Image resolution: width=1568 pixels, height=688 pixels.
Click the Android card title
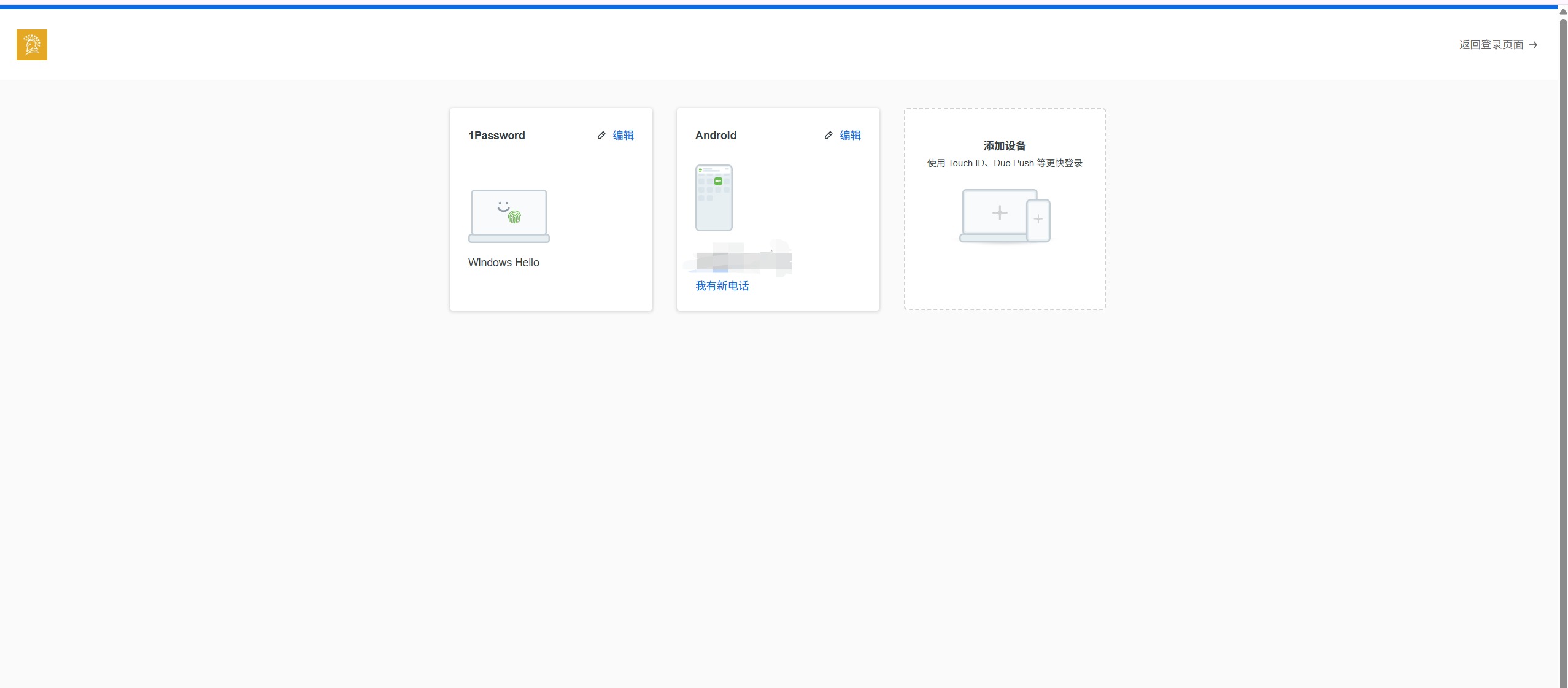click(x=716, y=136)
